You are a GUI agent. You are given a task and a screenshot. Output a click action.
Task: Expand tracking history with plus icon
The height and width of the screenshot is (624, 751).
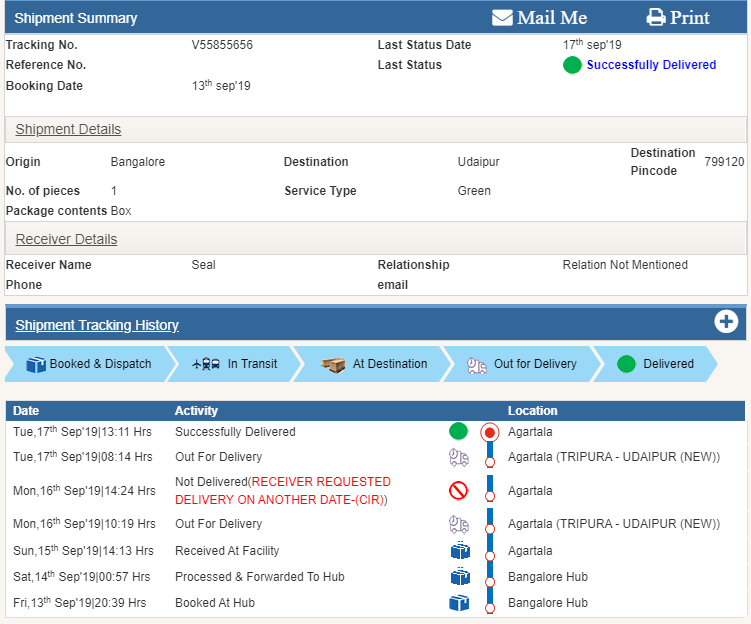(x=726, y=322)
